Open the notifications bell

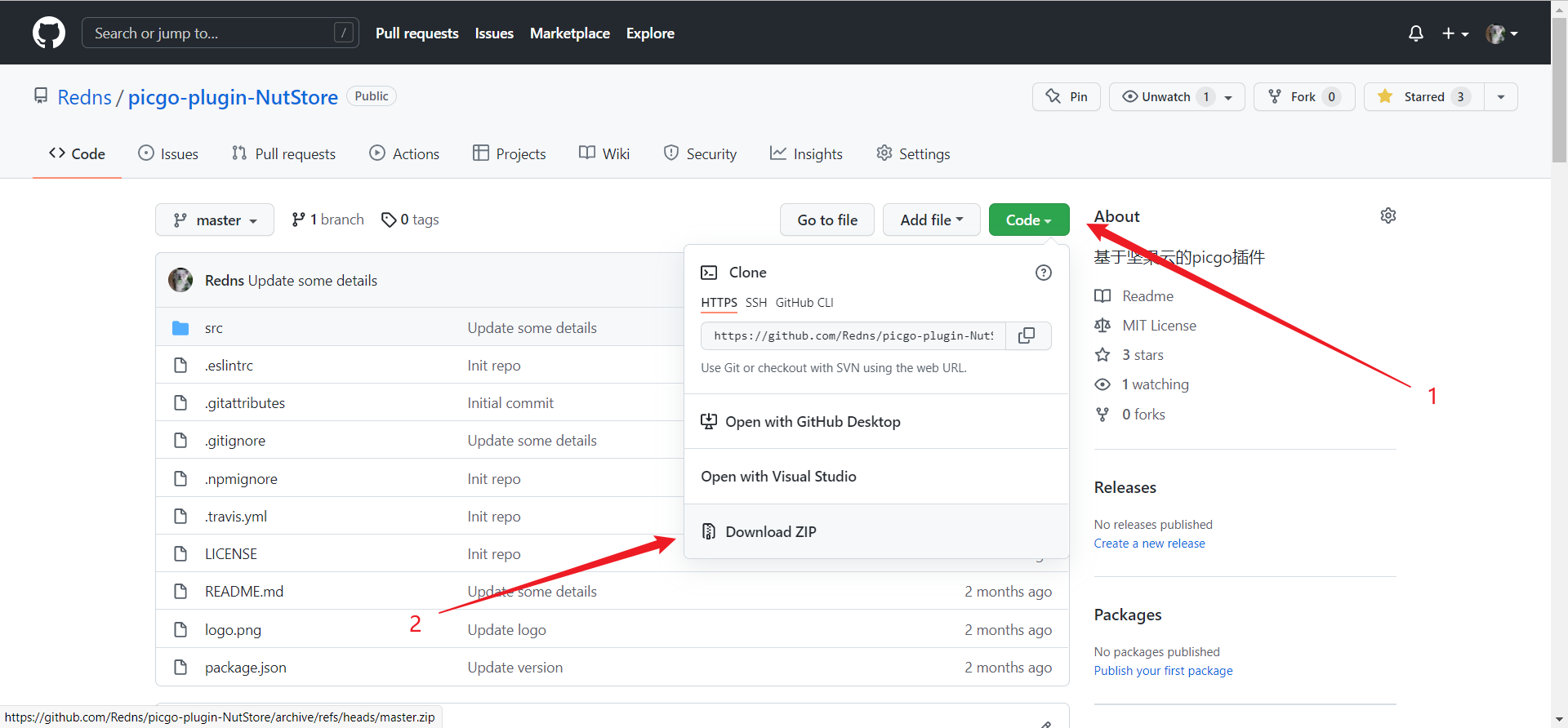1416,33
